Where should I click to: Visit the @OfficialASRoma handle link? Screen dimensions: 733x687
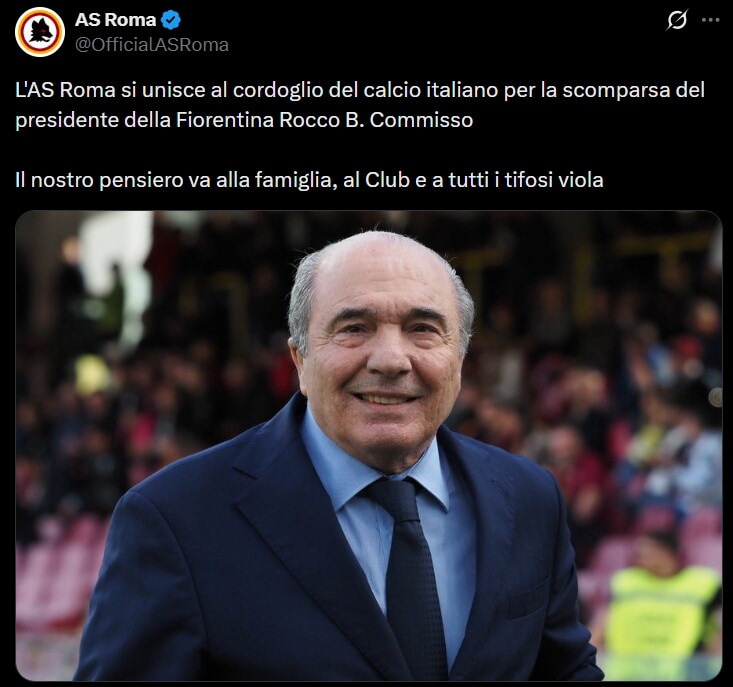point(152,45)
